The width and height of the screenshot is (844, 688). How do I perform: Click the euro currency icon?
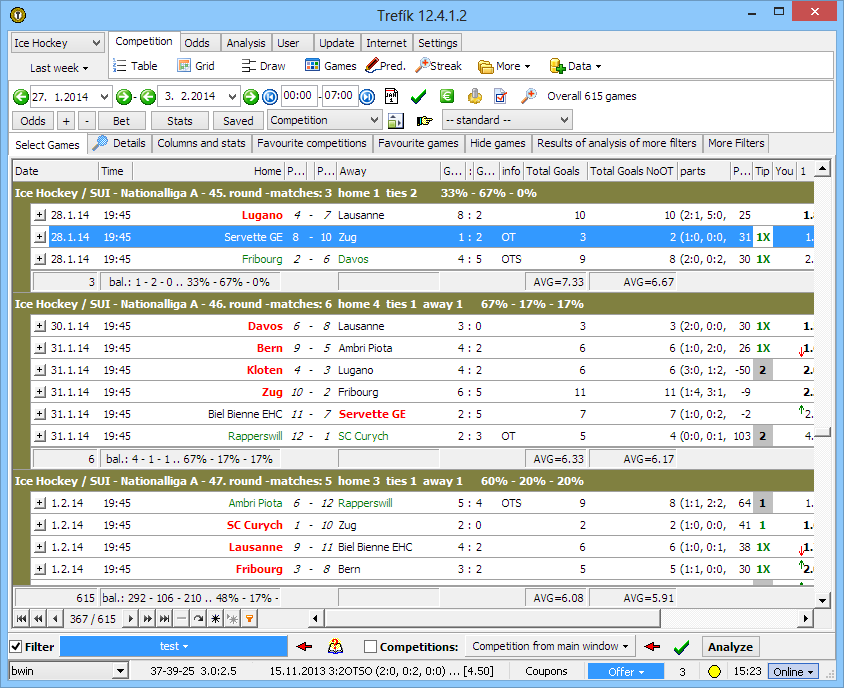pyautogui.click(x=446, y=96)
